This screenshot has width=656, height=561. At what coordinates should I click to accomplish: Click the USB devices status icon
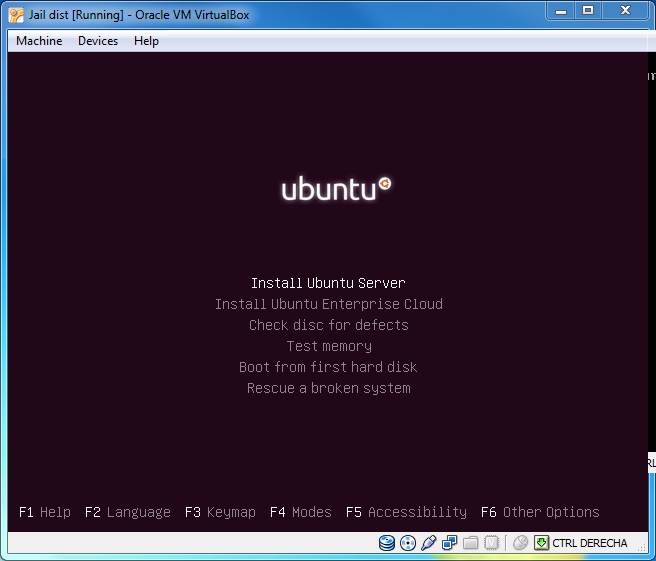point(428,543)
